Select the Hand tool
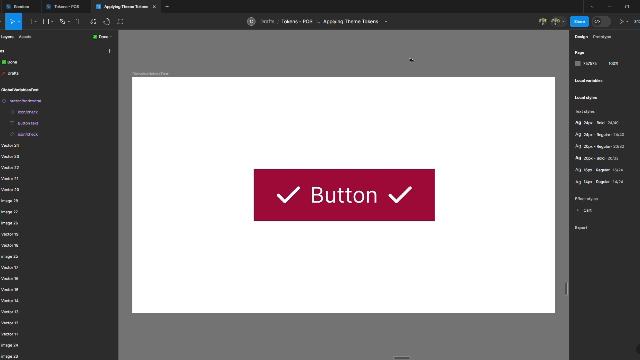The width and height of the screenshot is (640, 360). point(107,22)
